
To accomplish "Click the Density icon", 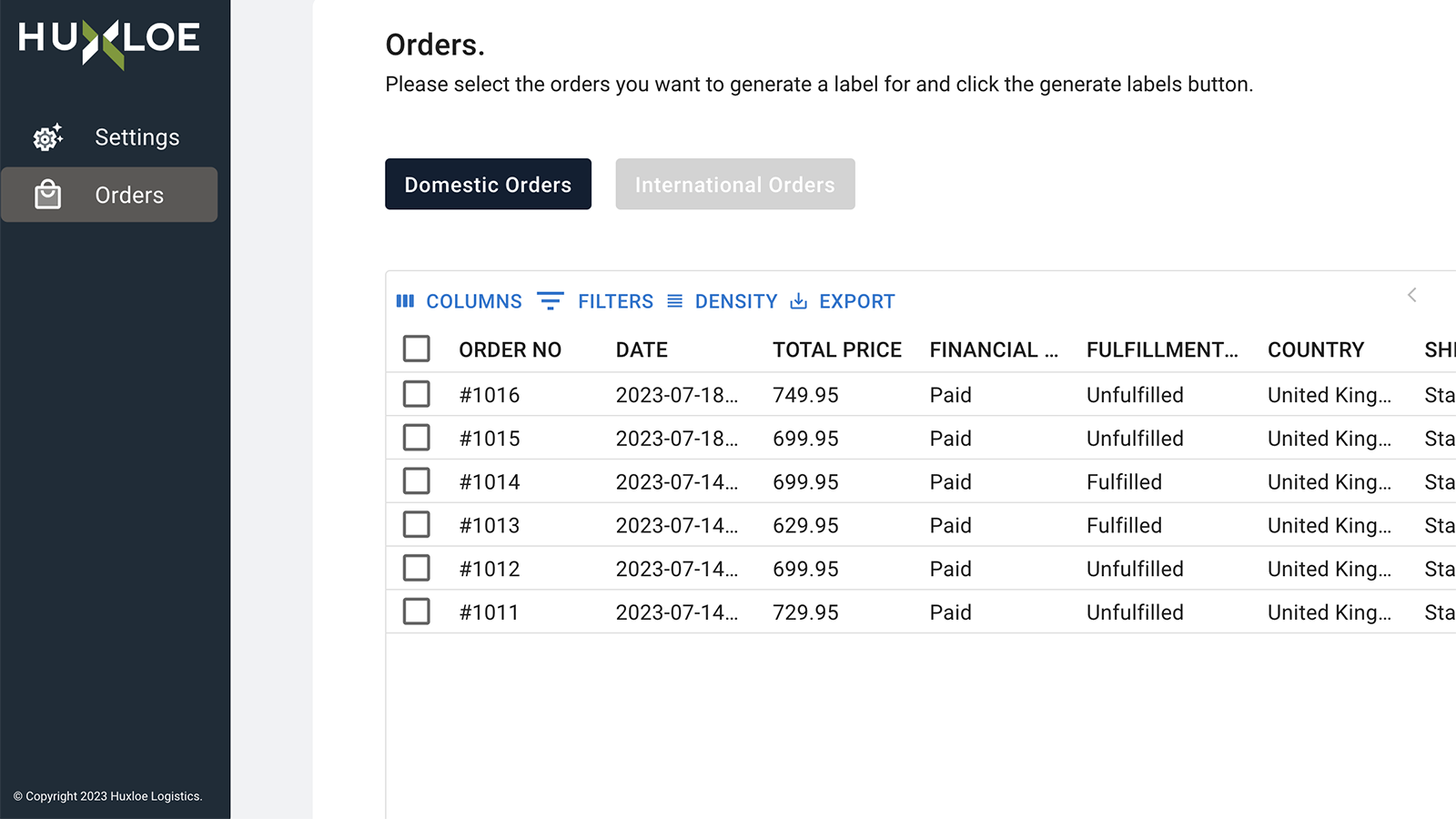I will pos(674,301).
